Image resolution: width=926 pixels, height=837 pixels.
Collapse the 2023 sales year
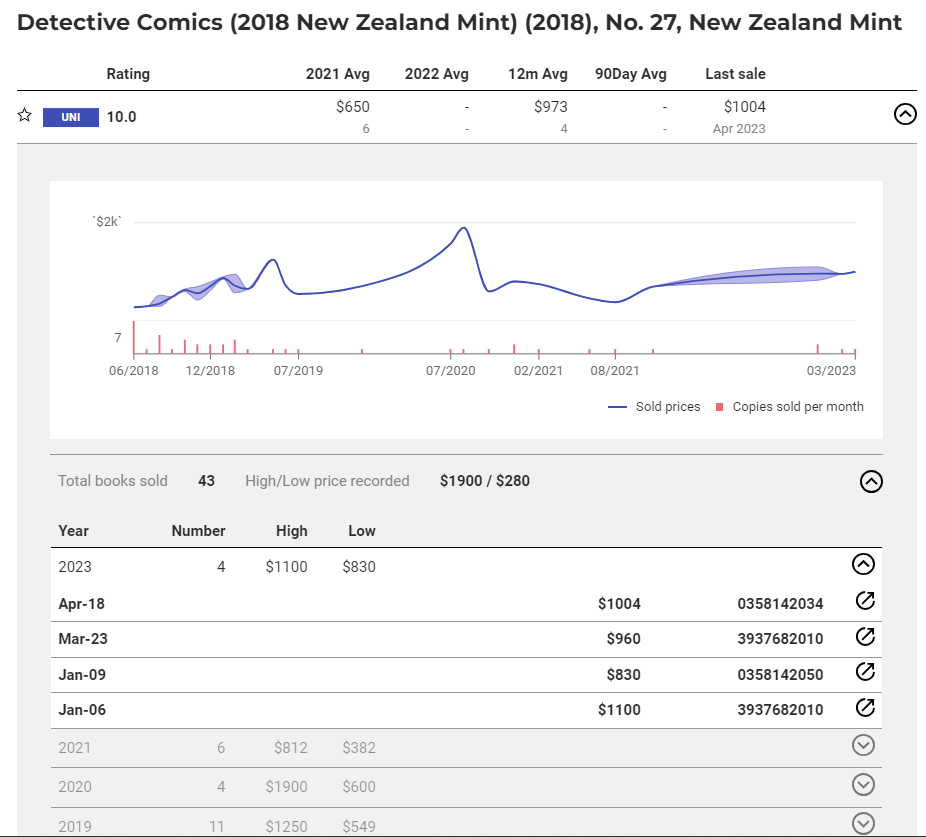863,564
